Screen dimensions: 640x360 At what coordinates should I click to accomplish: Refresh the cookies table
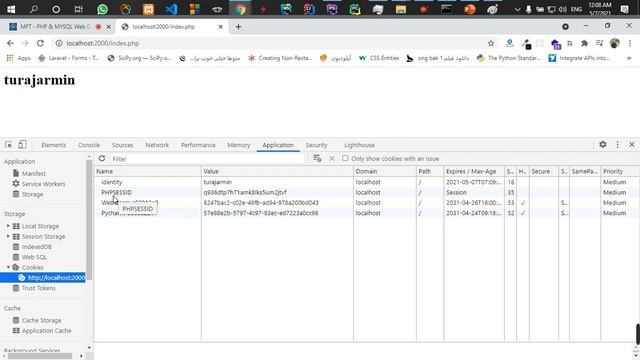(102, 158)
